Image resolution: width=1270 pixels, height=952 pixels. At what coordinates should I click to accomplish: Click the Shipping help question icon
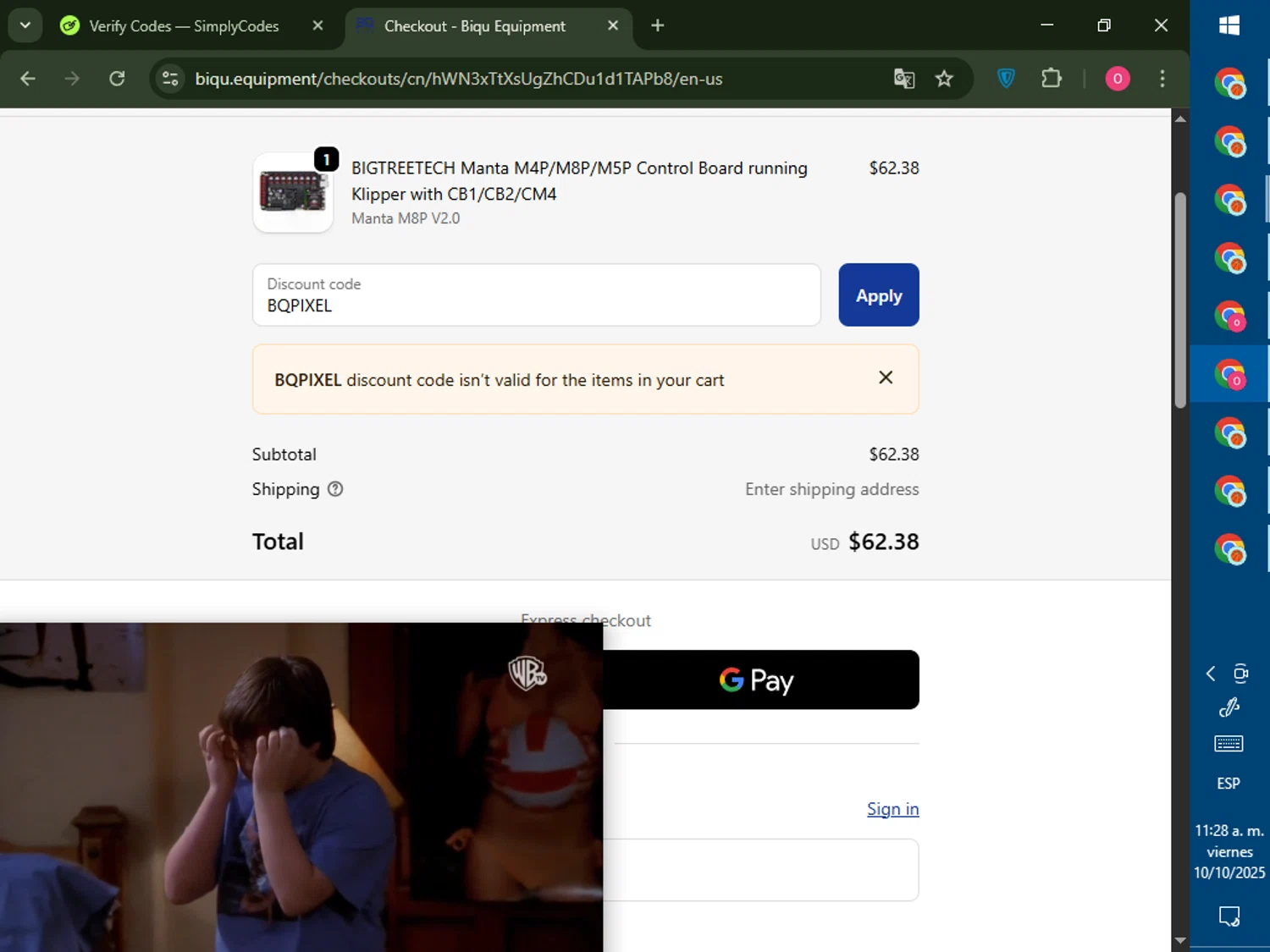(x=335, y=489)
